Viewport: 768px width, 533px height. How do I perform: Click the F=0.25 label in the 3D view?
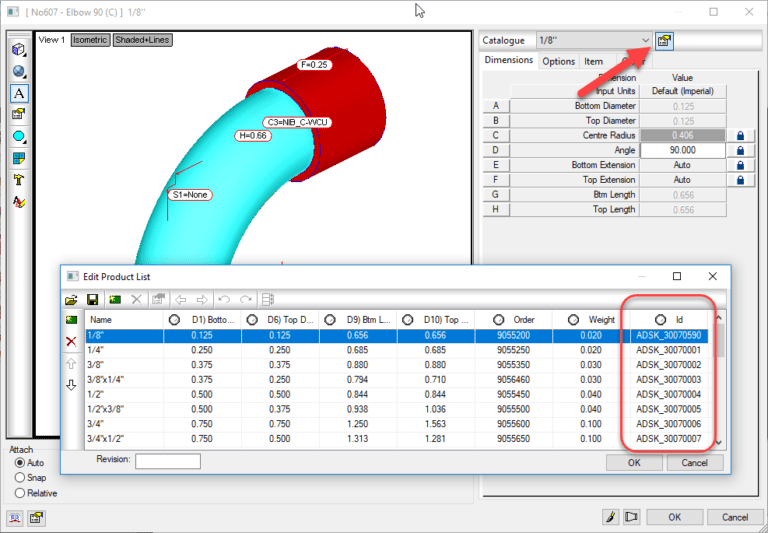pos(314,65)
